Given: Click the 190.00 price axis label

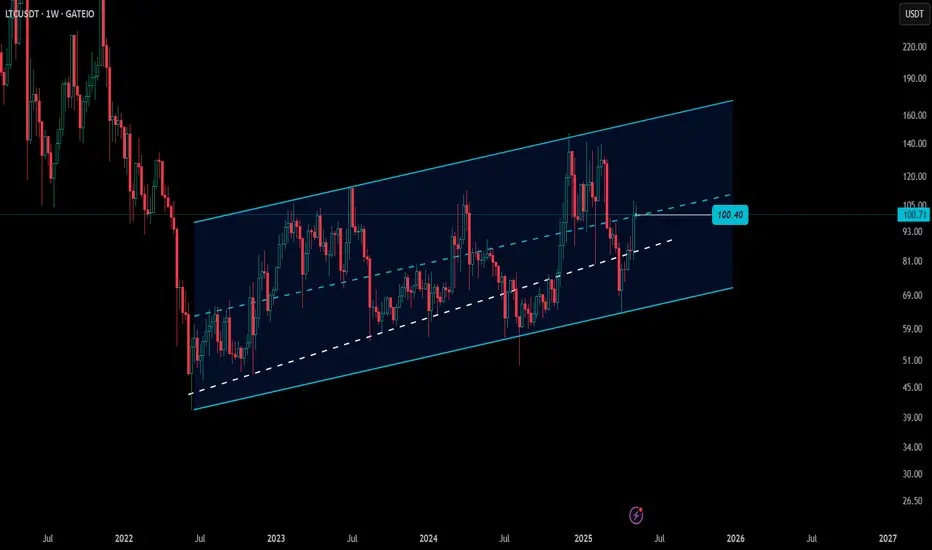Looking at the screenshot, I should 914,78.
